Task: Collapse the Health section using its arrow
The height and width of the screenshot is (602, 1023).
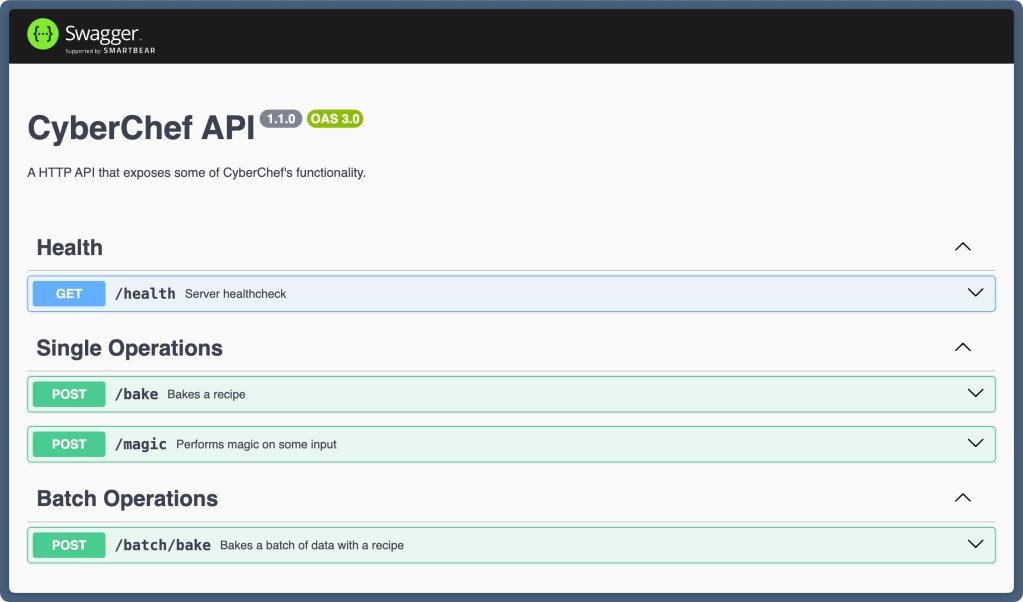Action: click(x=962, y=247)
